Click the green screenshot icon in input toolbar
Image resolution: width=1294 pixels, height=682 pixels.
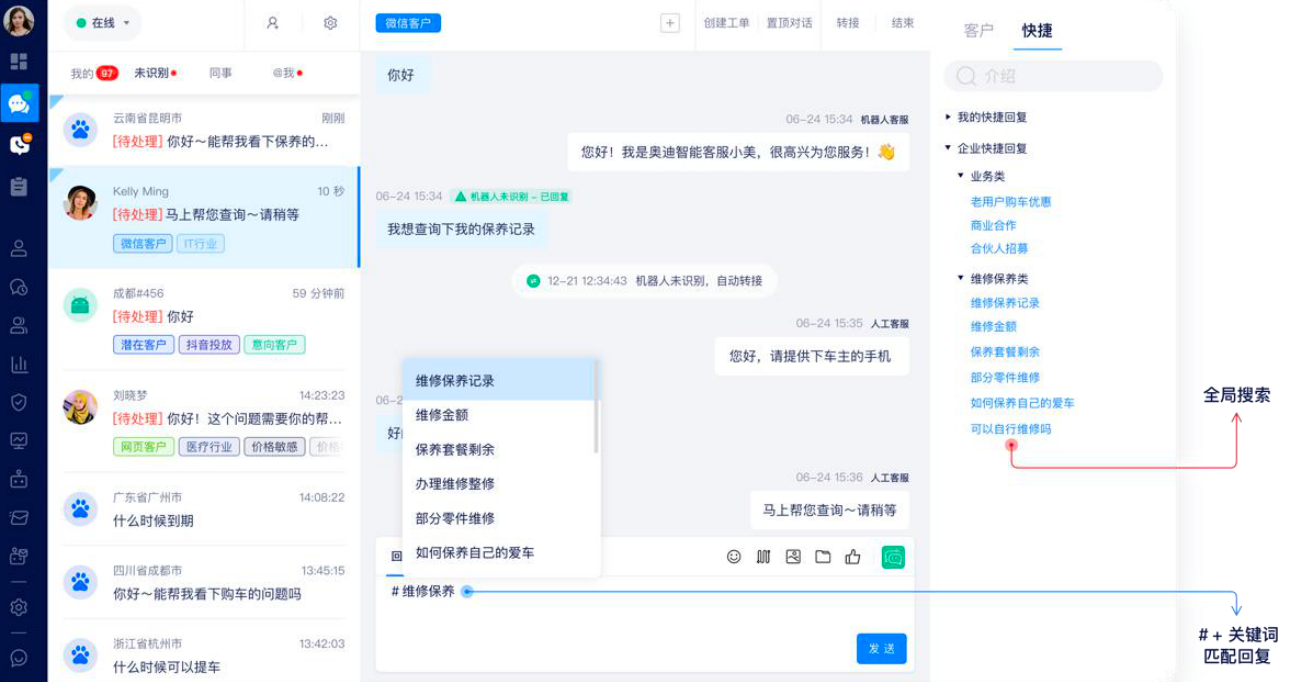coord(893,557)
